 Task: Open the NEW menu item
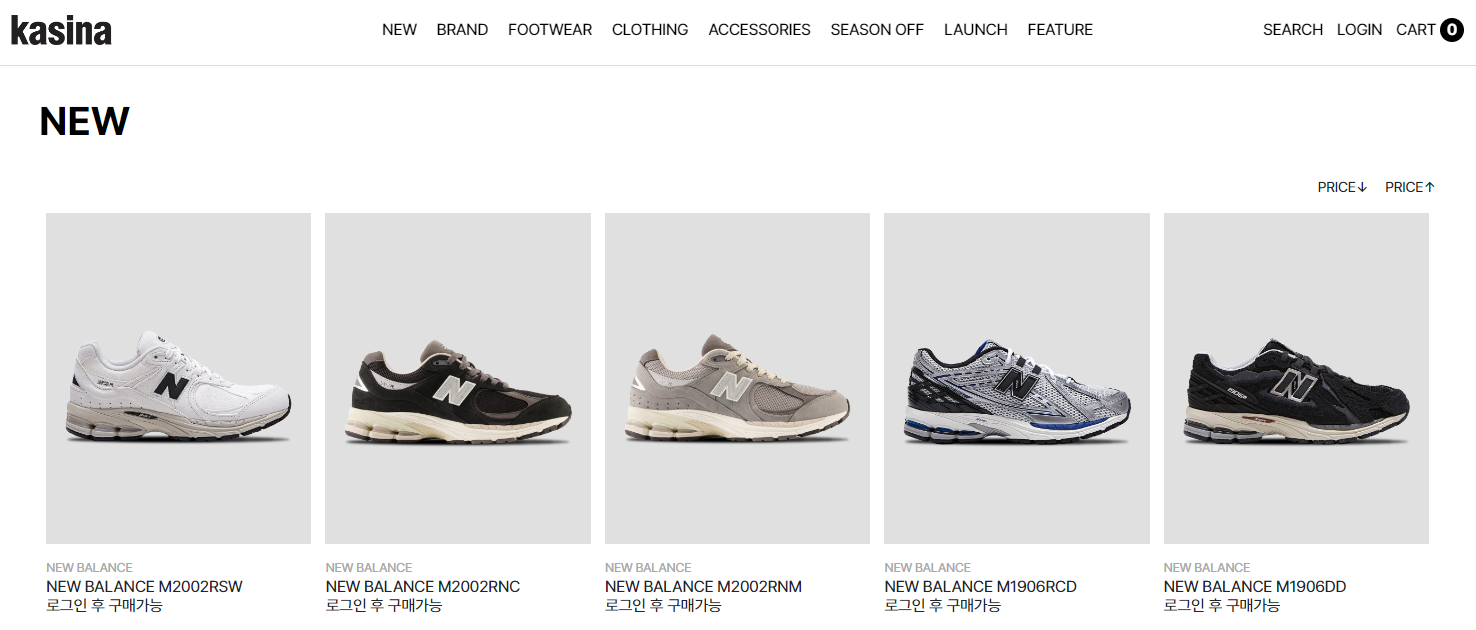point(399,30)
